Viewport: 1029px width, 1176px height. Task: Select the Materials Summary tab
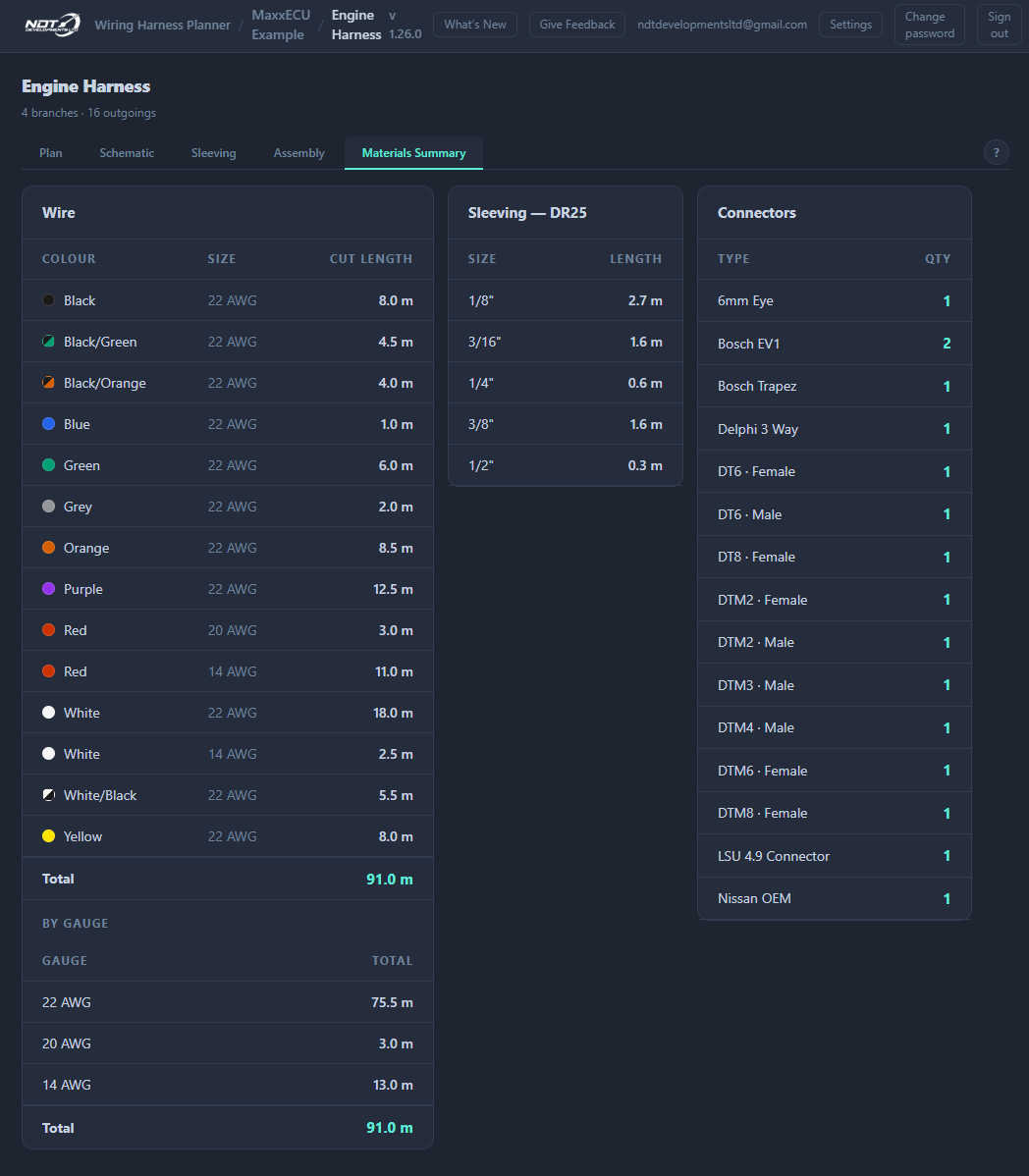click(414, 153)
